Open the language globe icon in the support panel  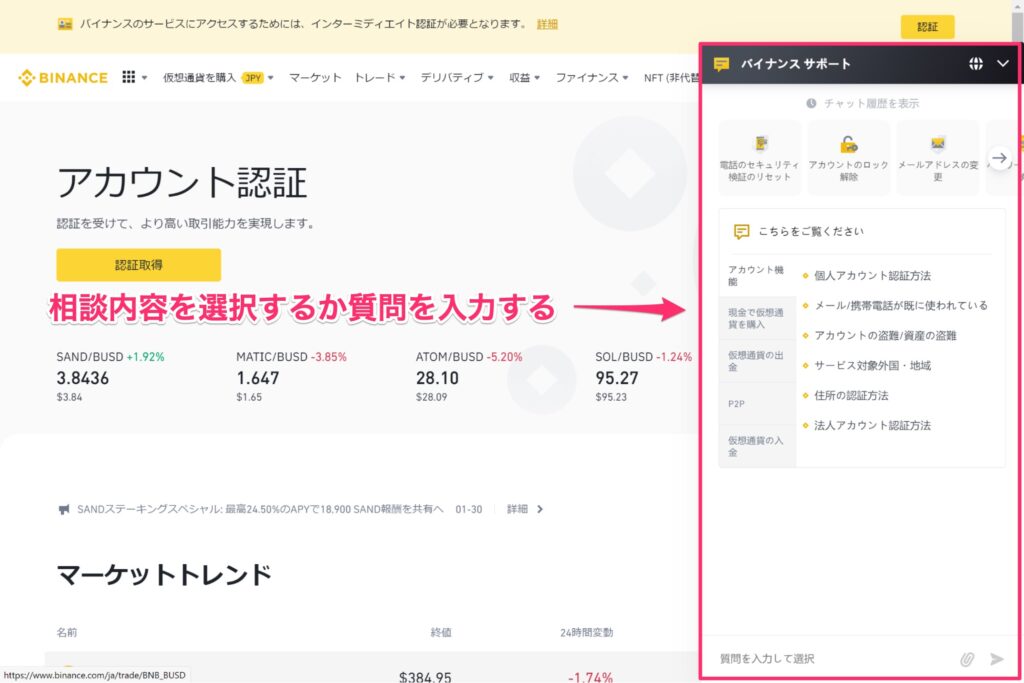976,63
